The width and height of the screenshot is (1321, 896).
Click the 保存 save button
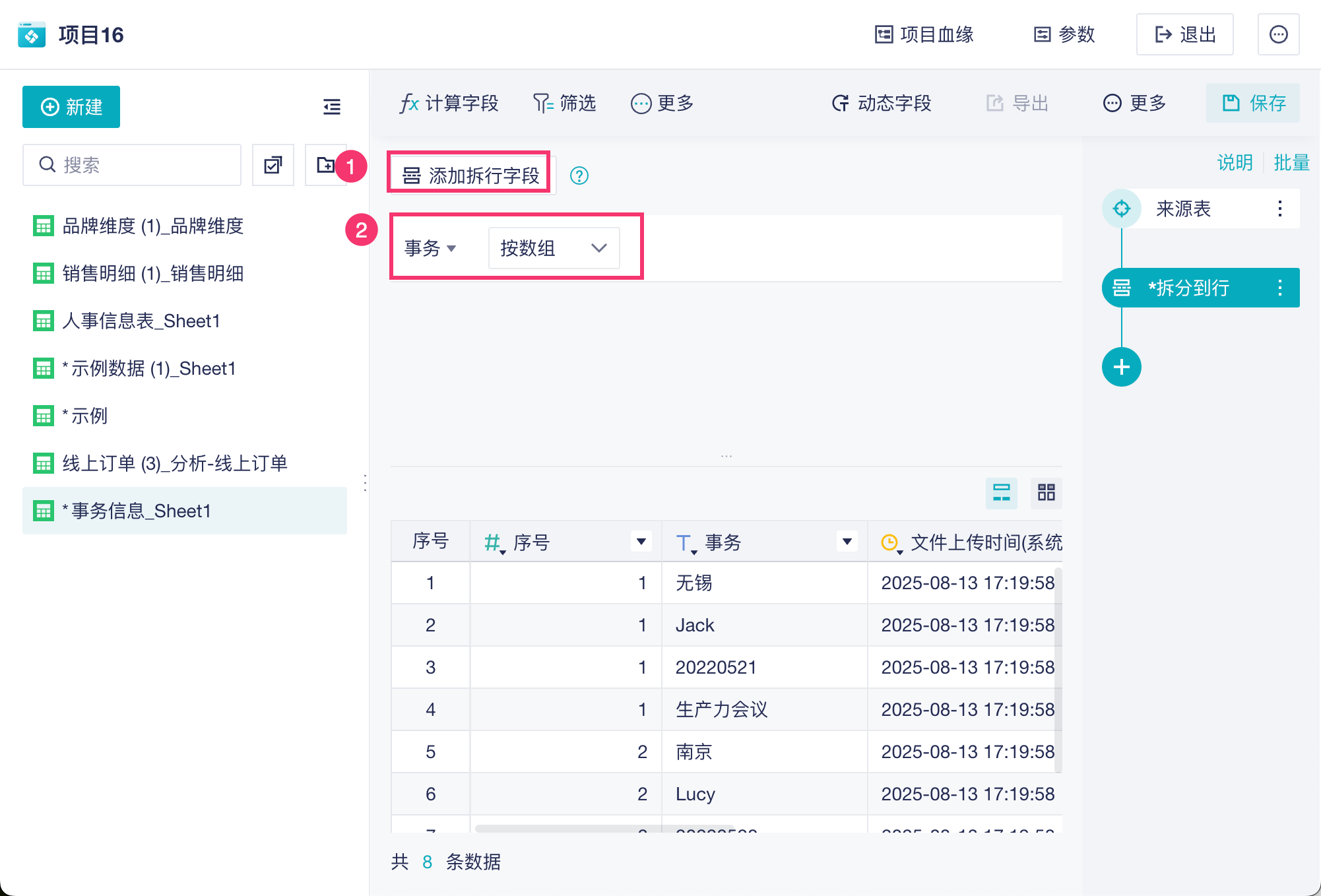tap(1253, 104)
